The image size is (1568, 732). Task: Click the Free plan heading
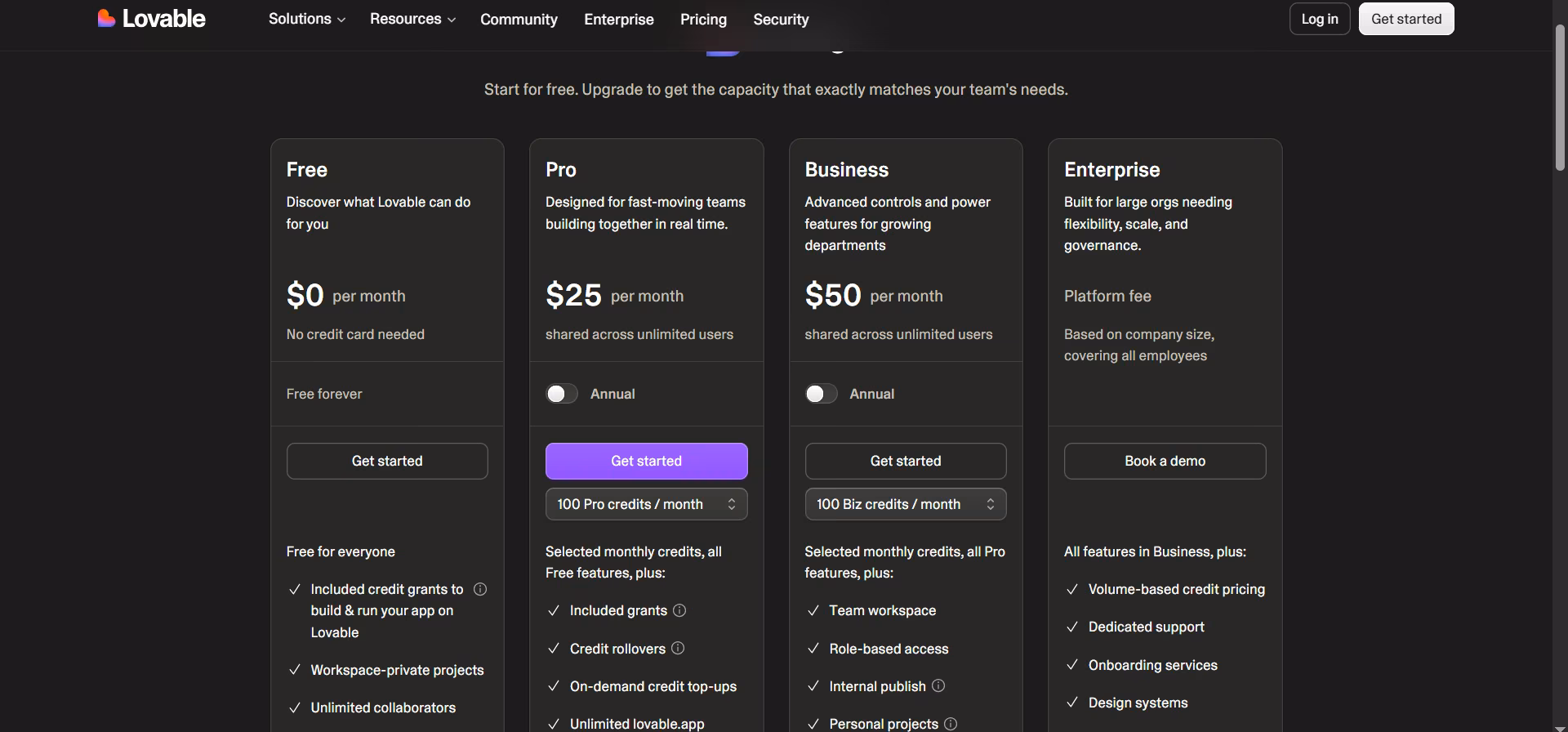(x=307, y=170)
